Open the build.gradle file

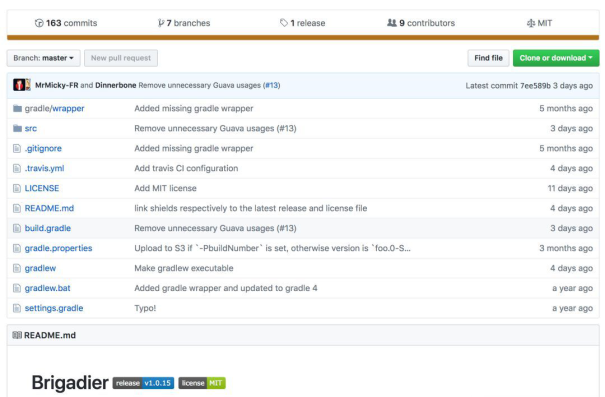pyautogui.click(x=48, y=228)
